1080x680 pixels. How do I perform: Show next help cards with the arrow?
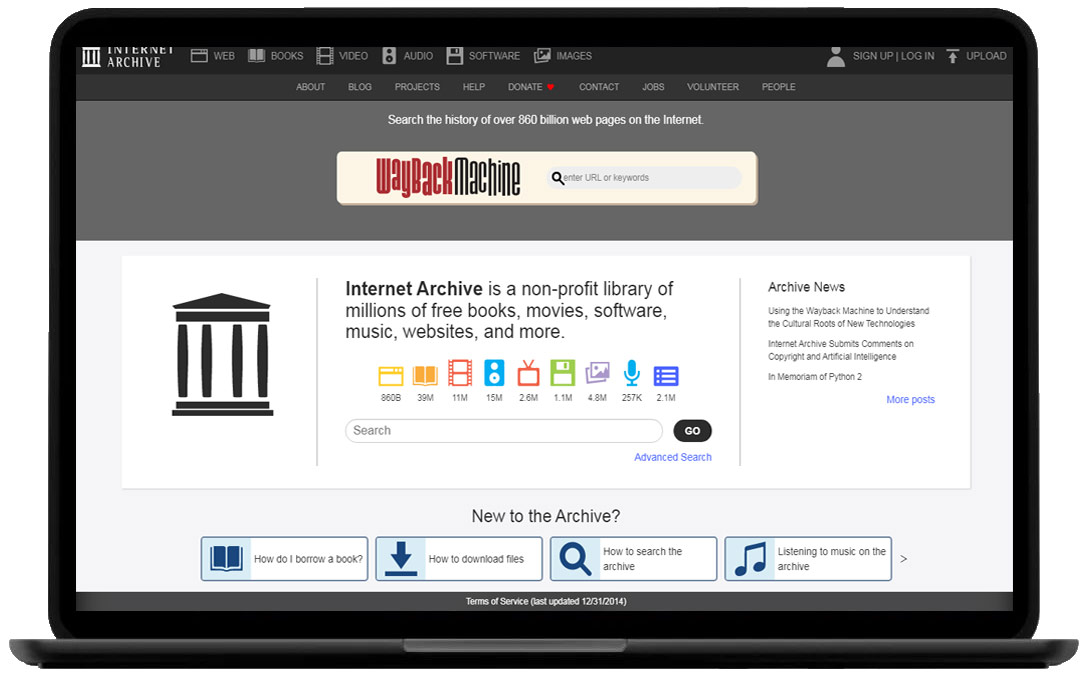tap(904, 559)
